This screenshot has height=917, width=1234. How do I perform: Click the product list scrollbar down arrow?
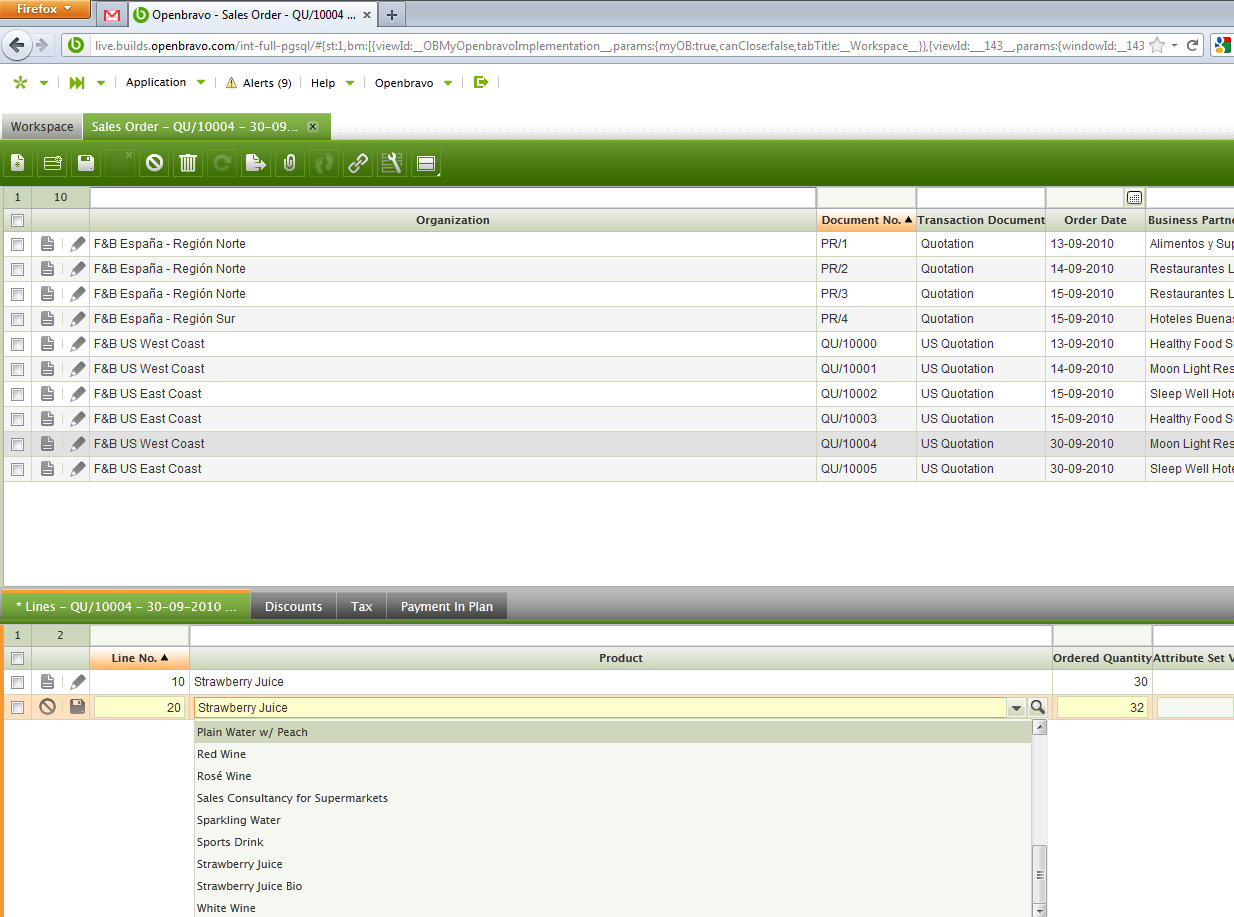point(1039,910)
